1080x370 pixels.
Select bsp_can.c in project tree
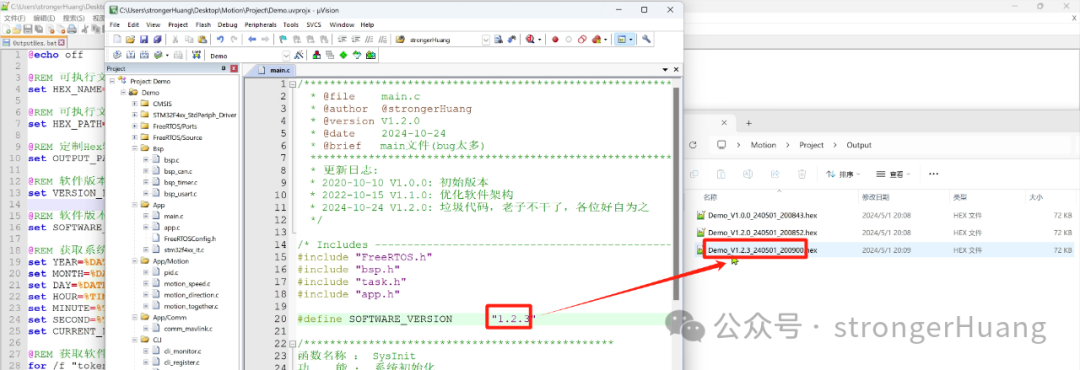tap(178, 171)
